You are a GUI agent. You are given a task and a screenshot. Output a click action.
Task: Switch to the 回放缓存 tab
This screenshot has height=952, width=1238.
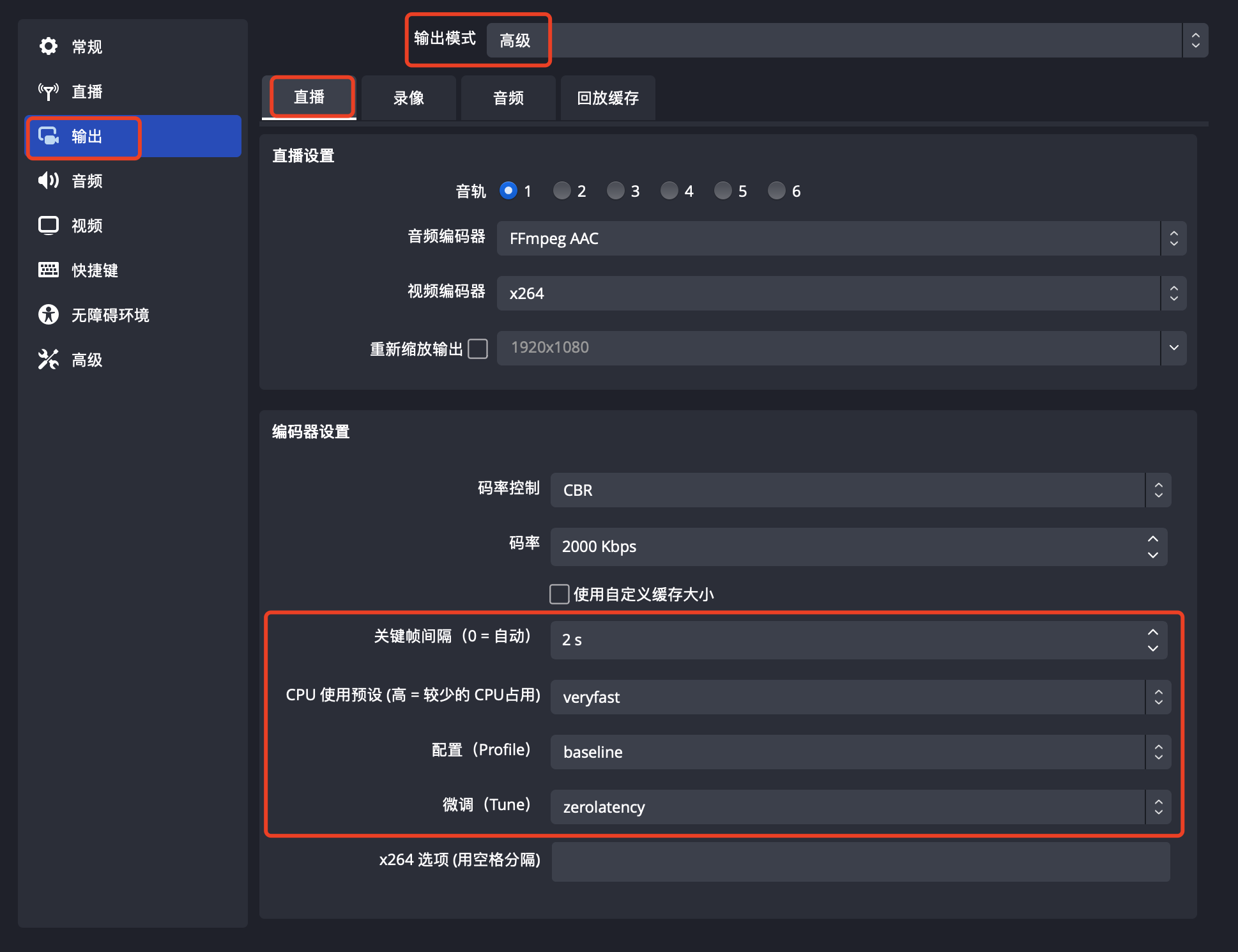[608, 98]
